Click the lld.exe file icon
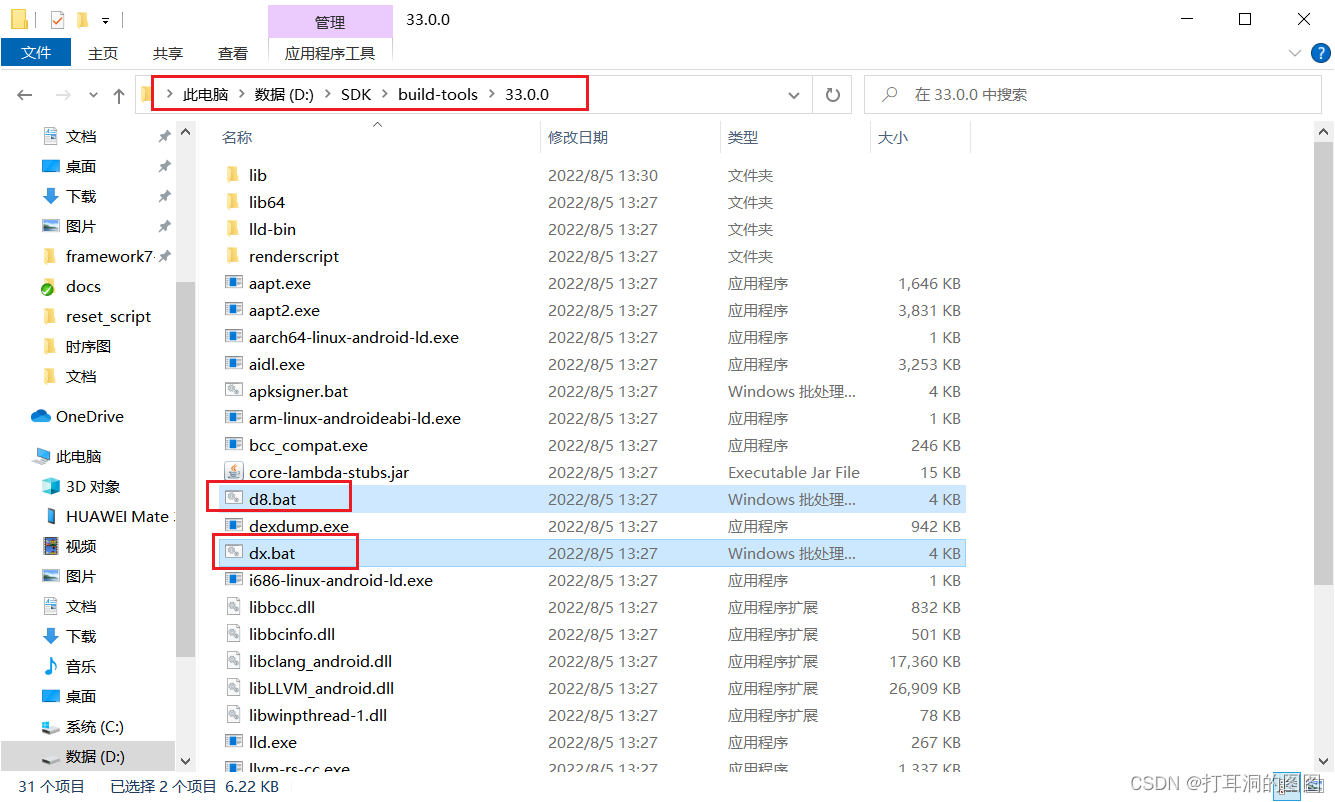Image resolution: width=1335 pixels, height=802 pixels. click(233, 742)
